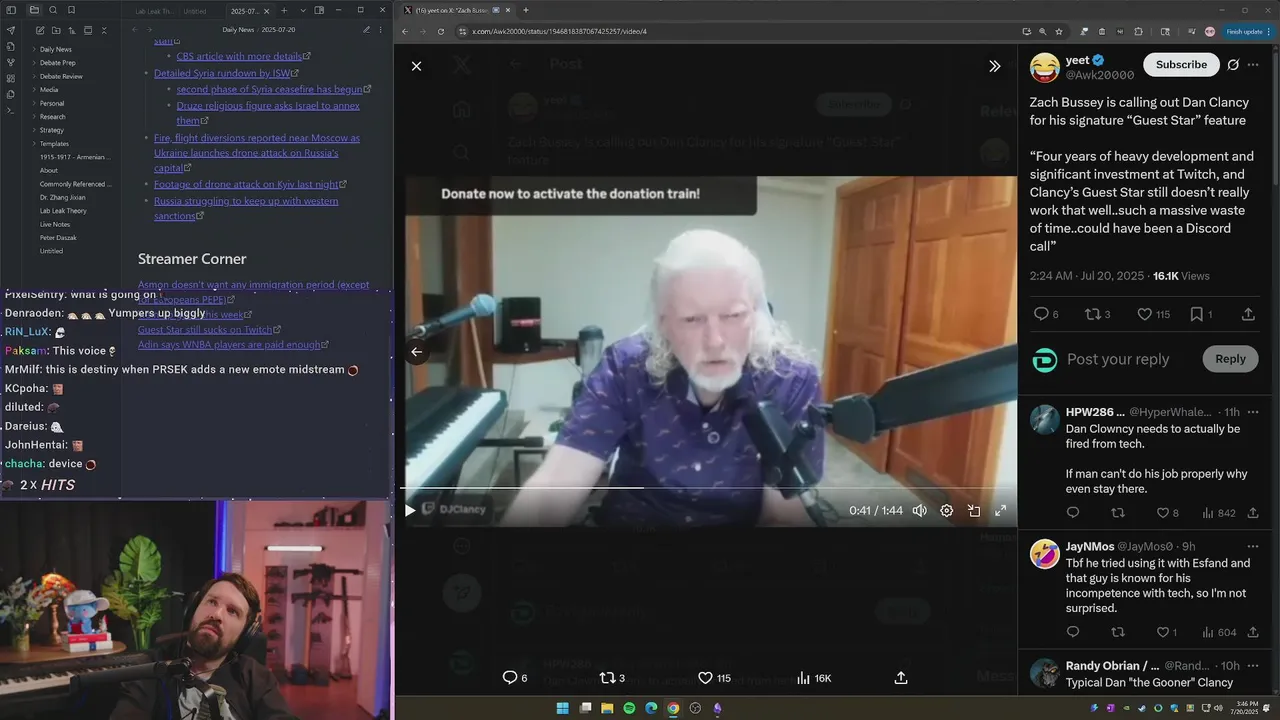Collapse the X post side panel with the double-chevron
Screen dimensions: 1280x720
[994, 66]
